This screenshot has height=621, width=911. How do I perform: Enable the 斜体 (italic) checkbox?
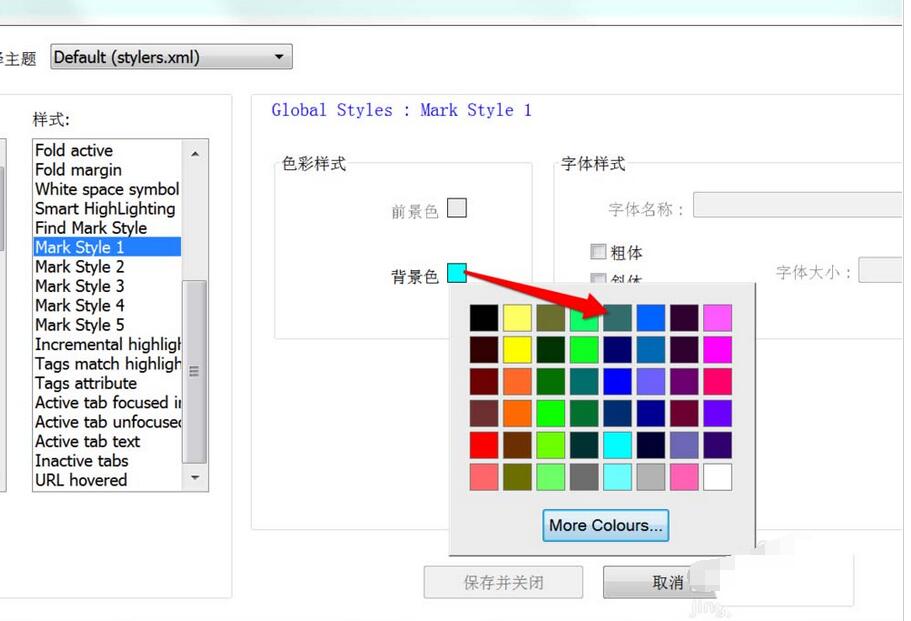pyautogui.click(x=598, y=278)
